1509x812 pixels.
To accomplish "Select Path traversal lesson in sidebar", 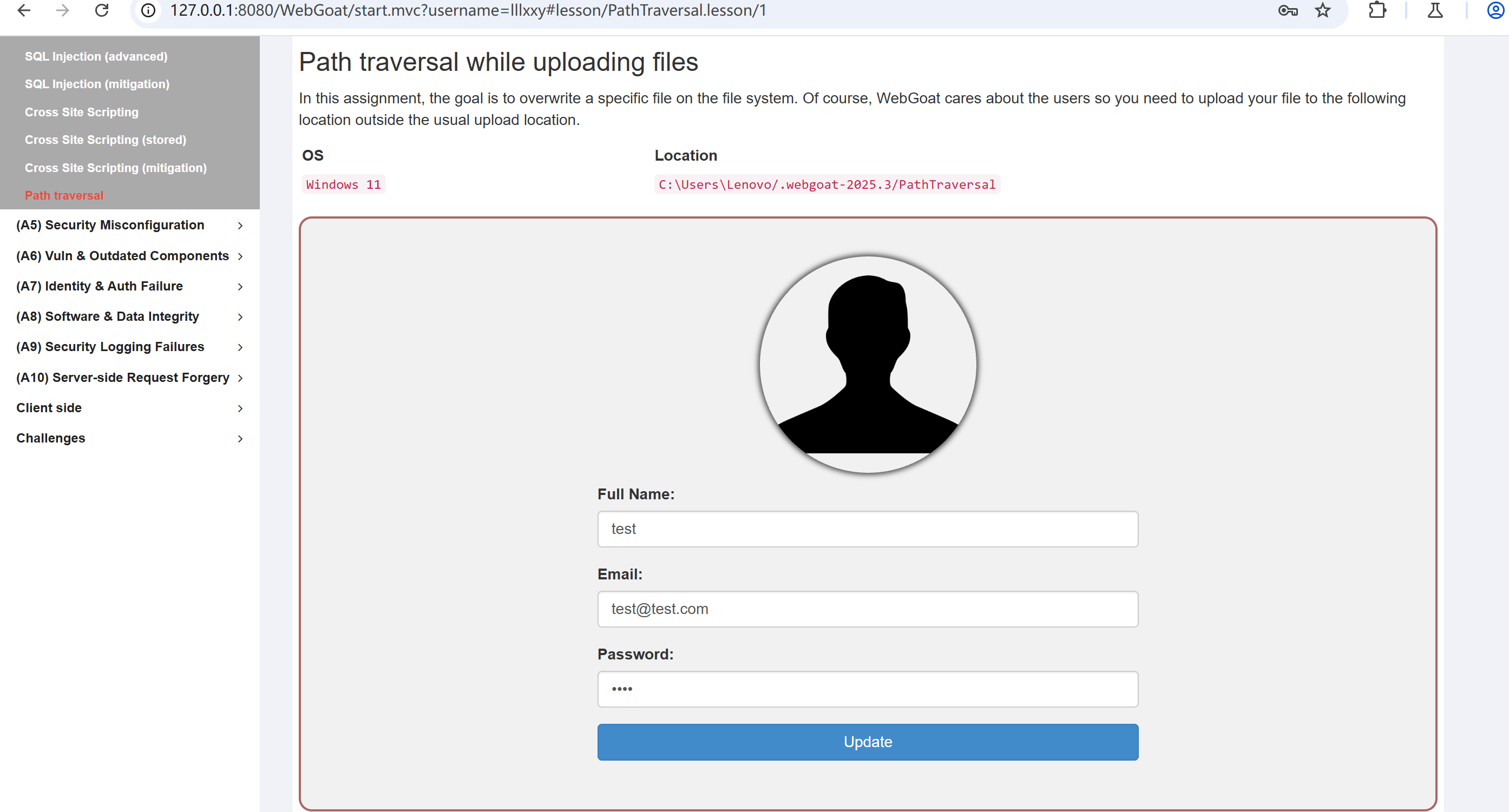I will tap(64, 195).
